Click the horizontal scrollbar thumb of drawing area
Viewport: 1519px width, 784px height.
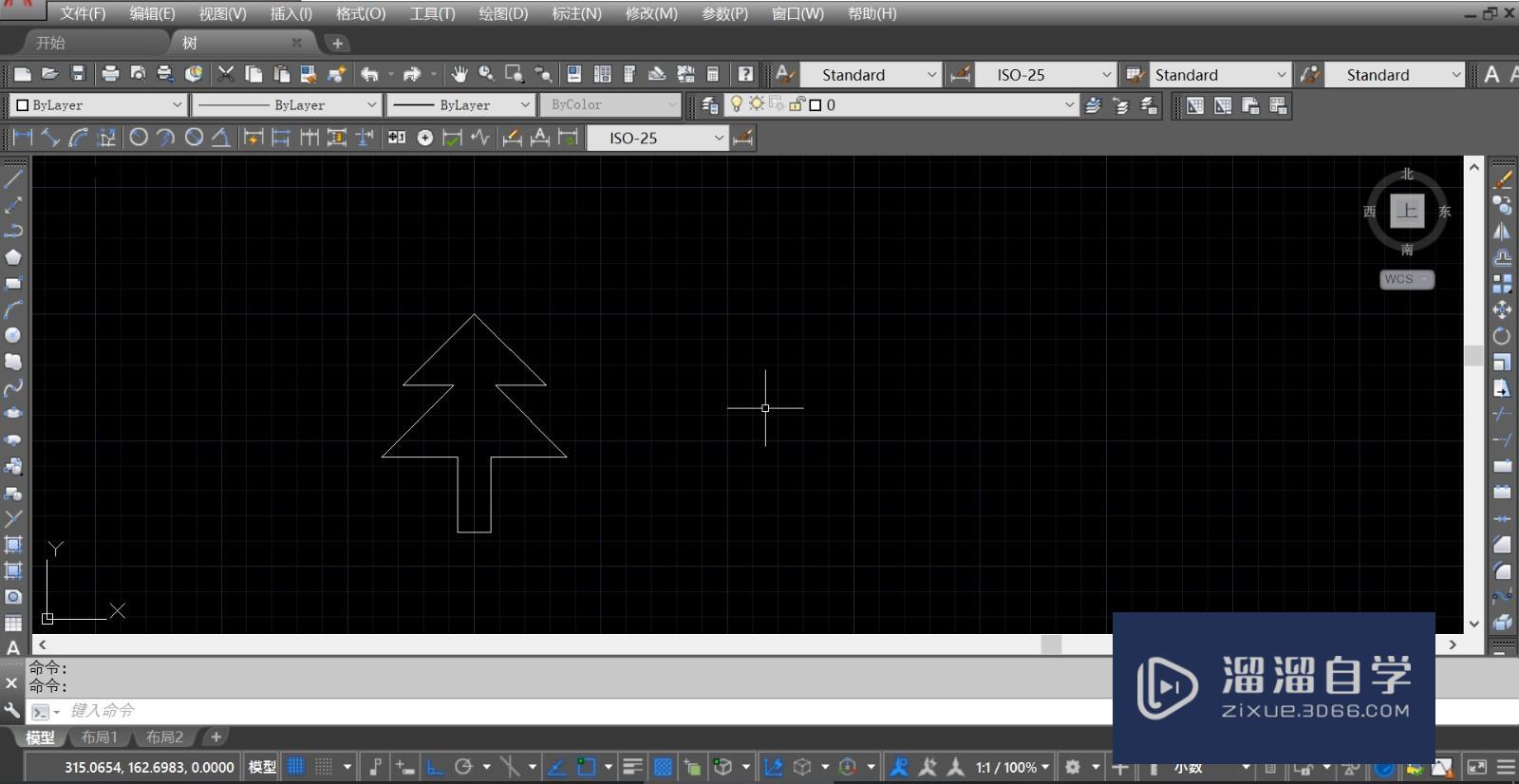click(1051, 644)
